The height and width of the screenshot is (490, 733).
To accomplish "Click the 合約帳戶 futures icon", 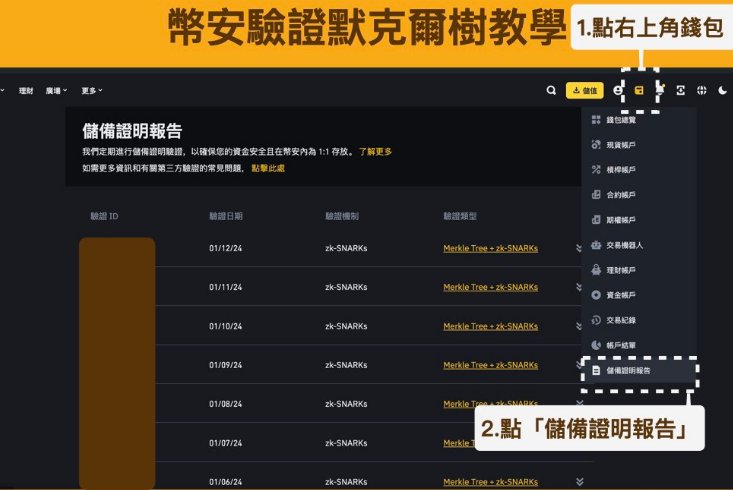I will tap(596, 195).
